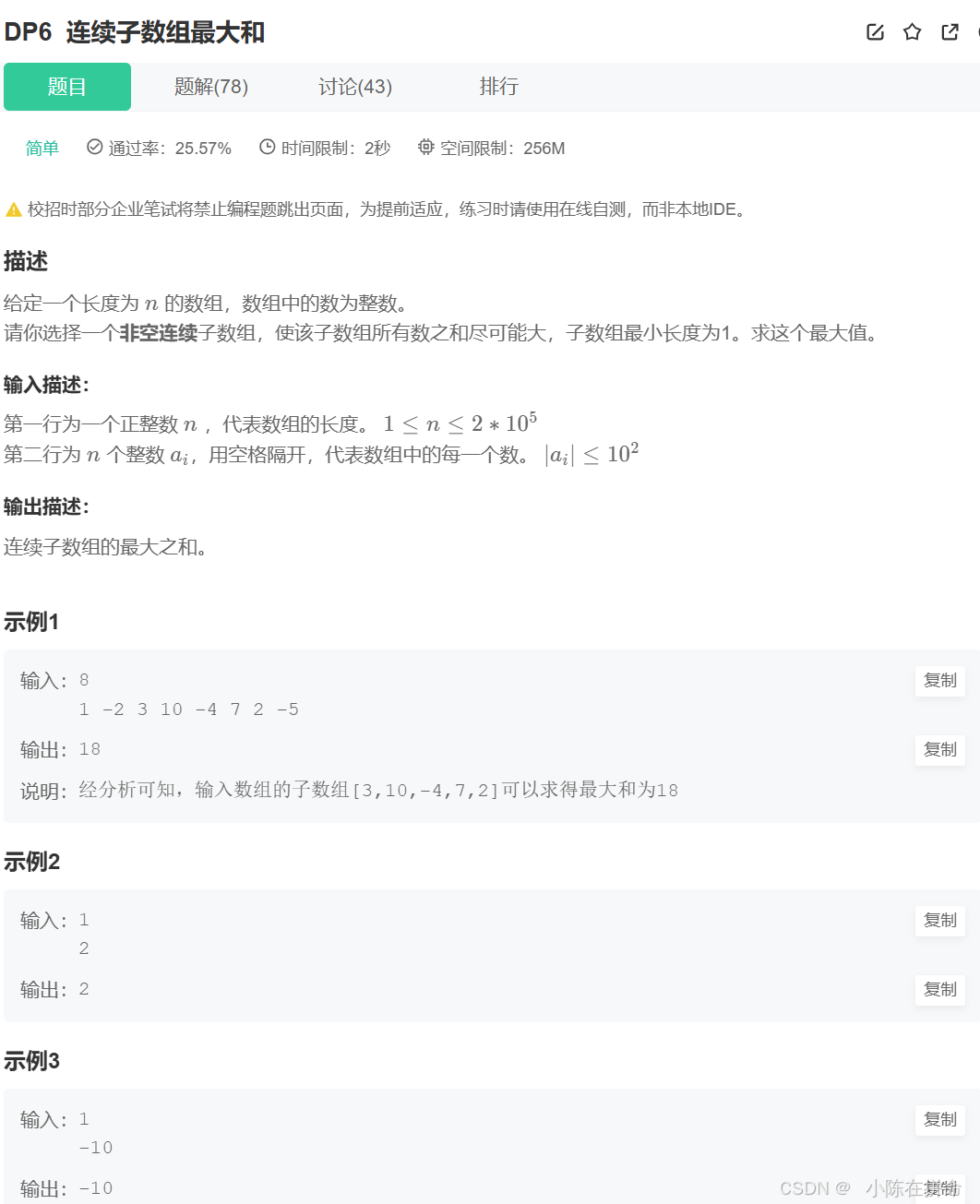Switch to the 题解(78) tab
980x1204 pixels.
point(211,87)
